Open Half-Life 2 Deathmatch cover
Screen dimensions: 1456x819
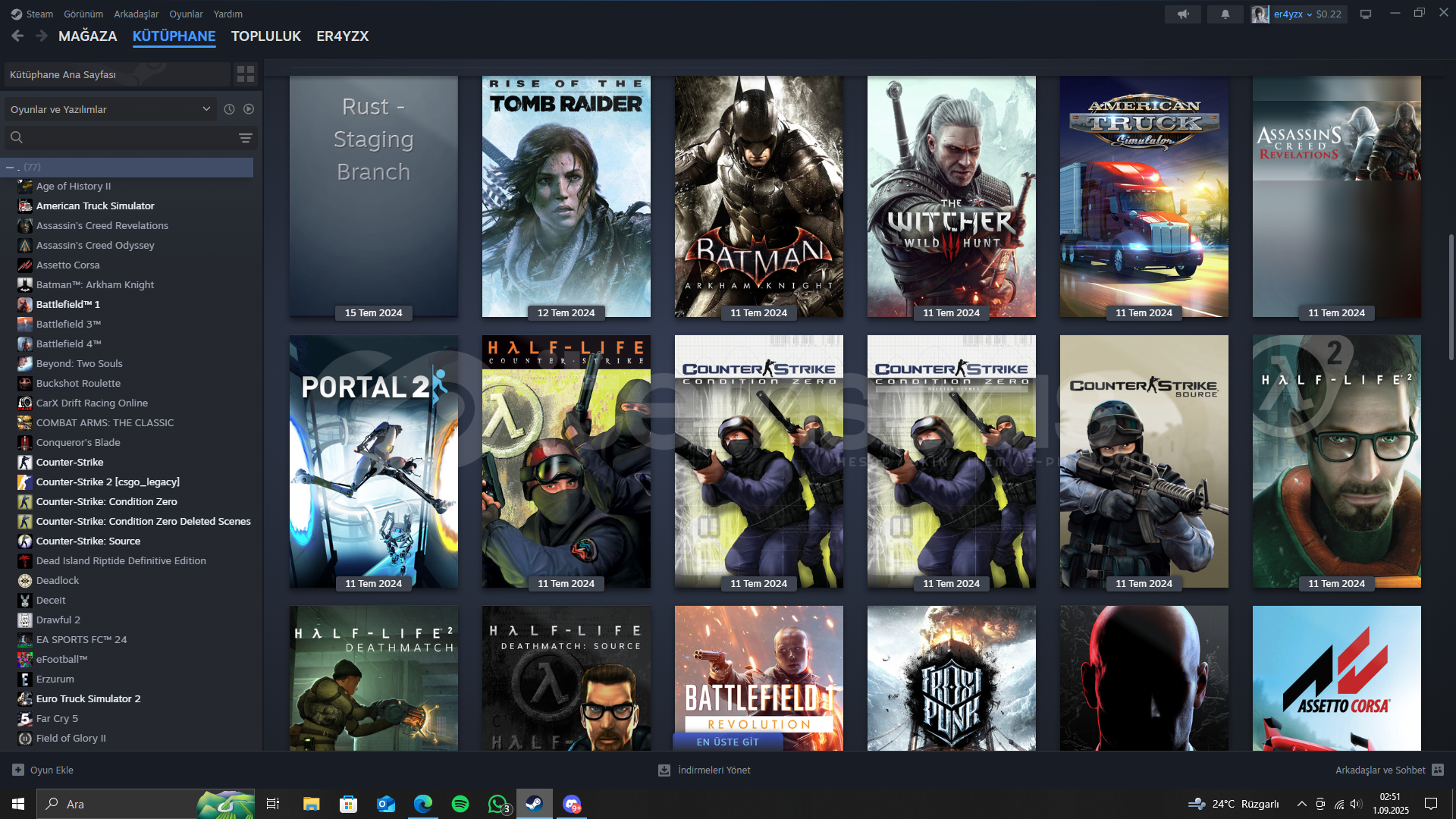tap(374, 678)
